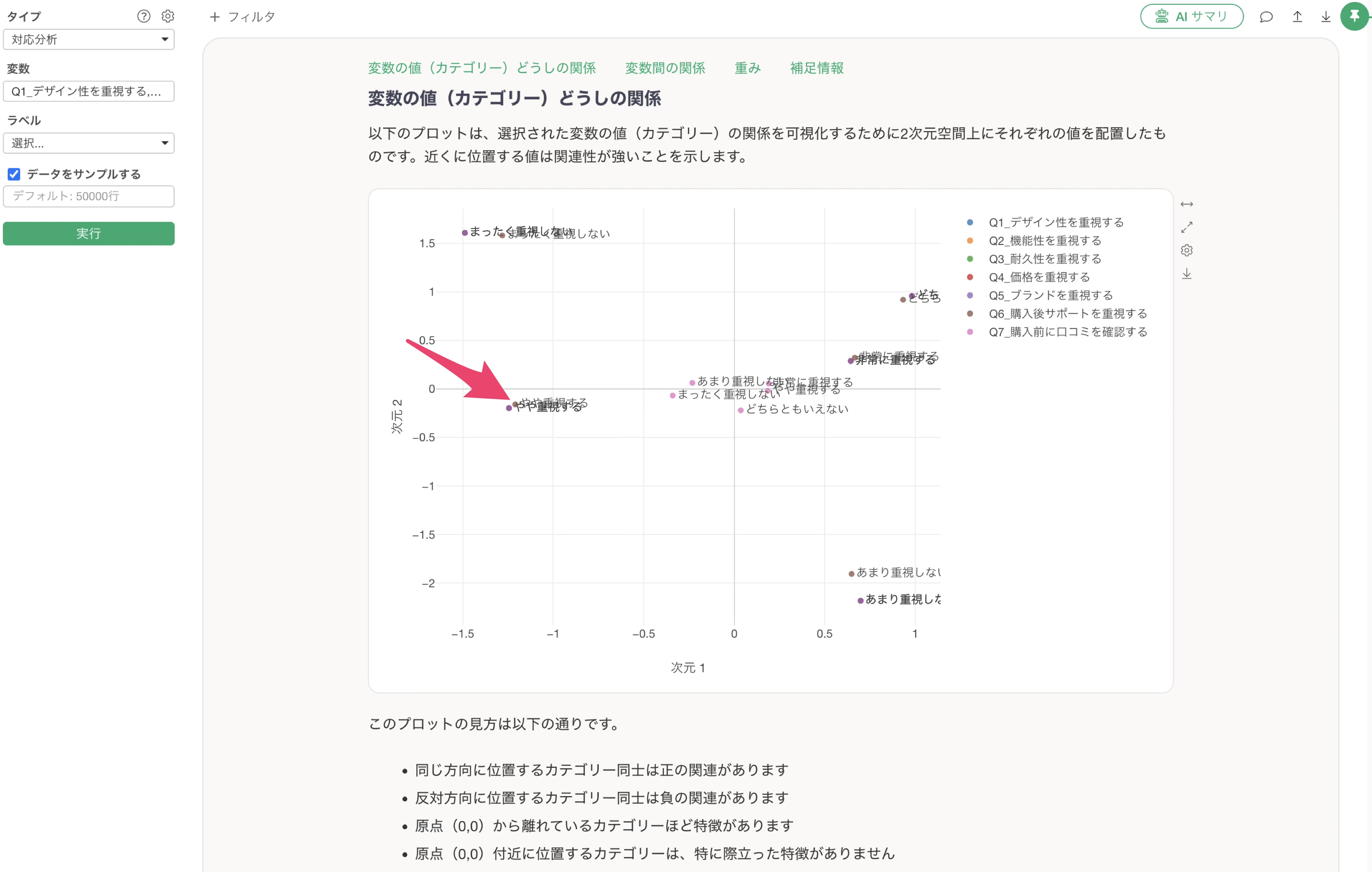The height and width of the screenshot is (872, 1372).
Task: Open the 対応分析 type dropdown
Action: point(88,40)
